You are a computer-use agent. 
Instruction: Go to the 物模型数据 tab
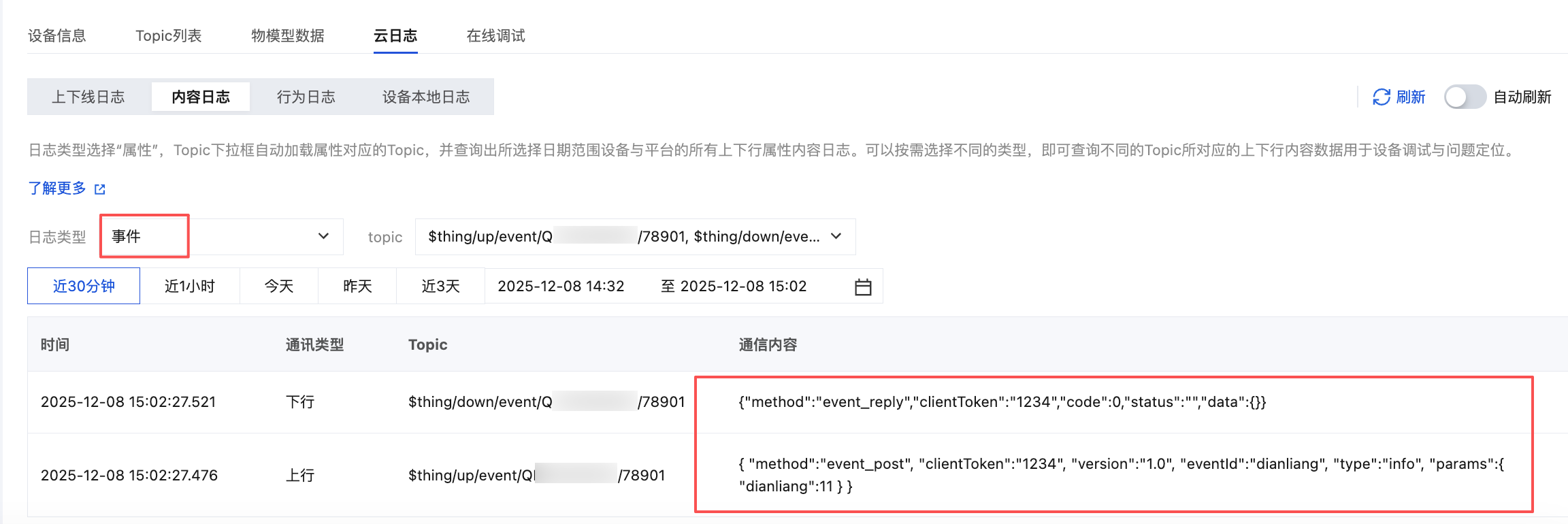pos(287,35)
